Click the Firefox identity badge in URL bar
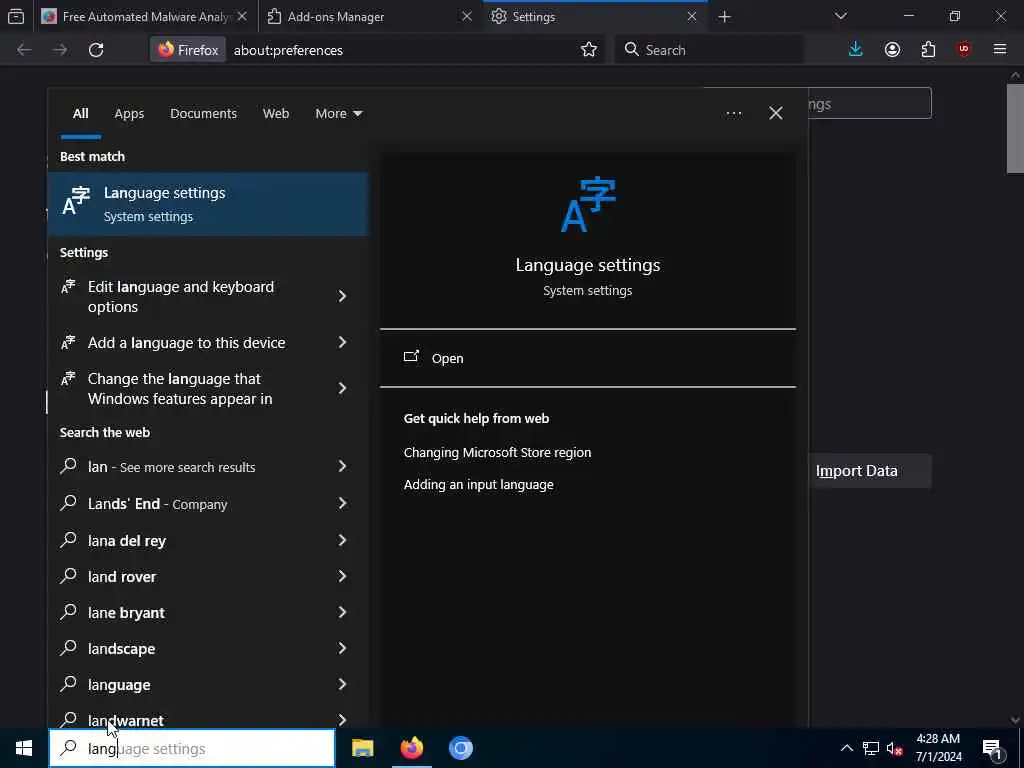 [x=189, y=50]
